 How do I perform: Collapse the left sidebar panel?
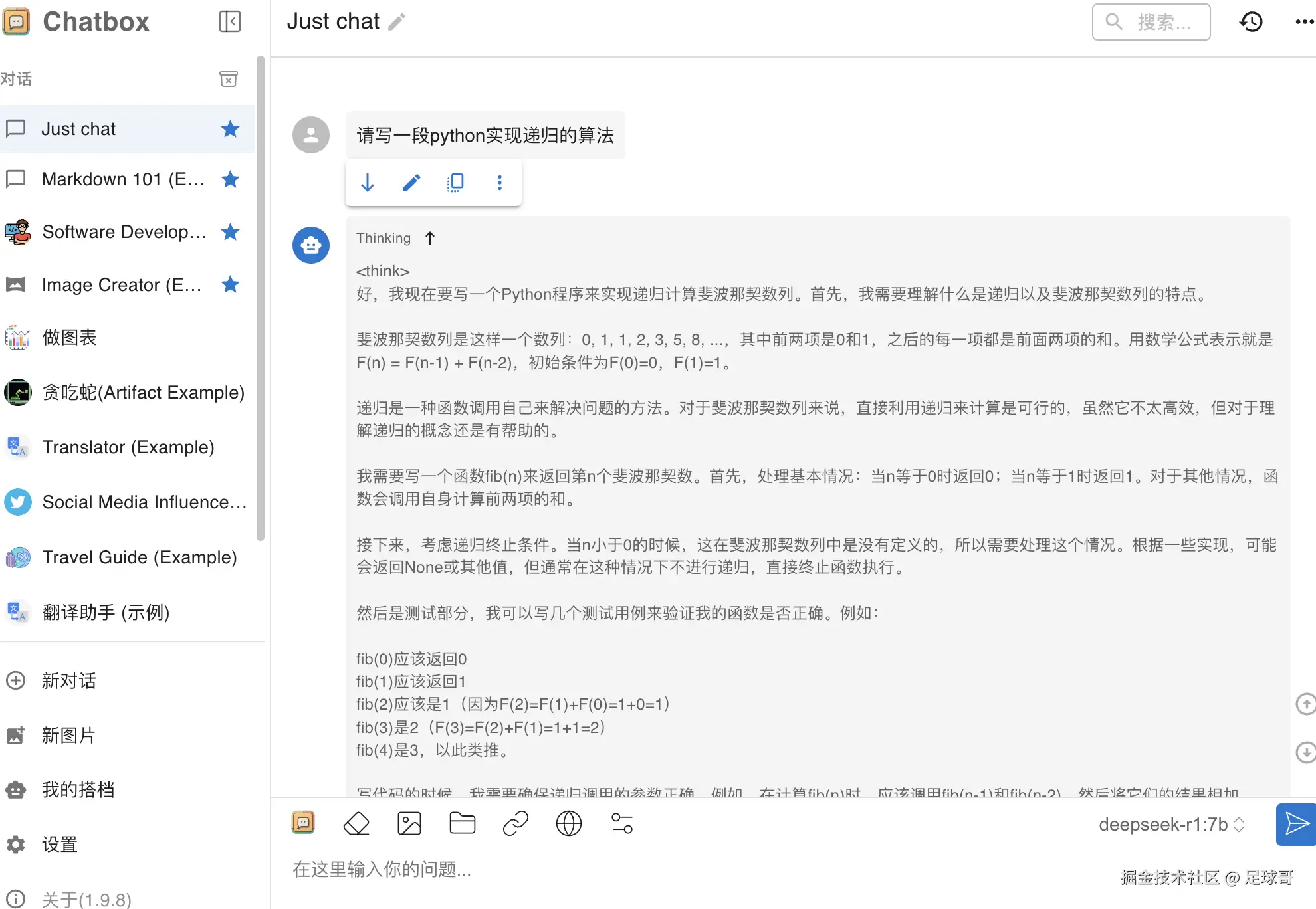coord(229,21)
